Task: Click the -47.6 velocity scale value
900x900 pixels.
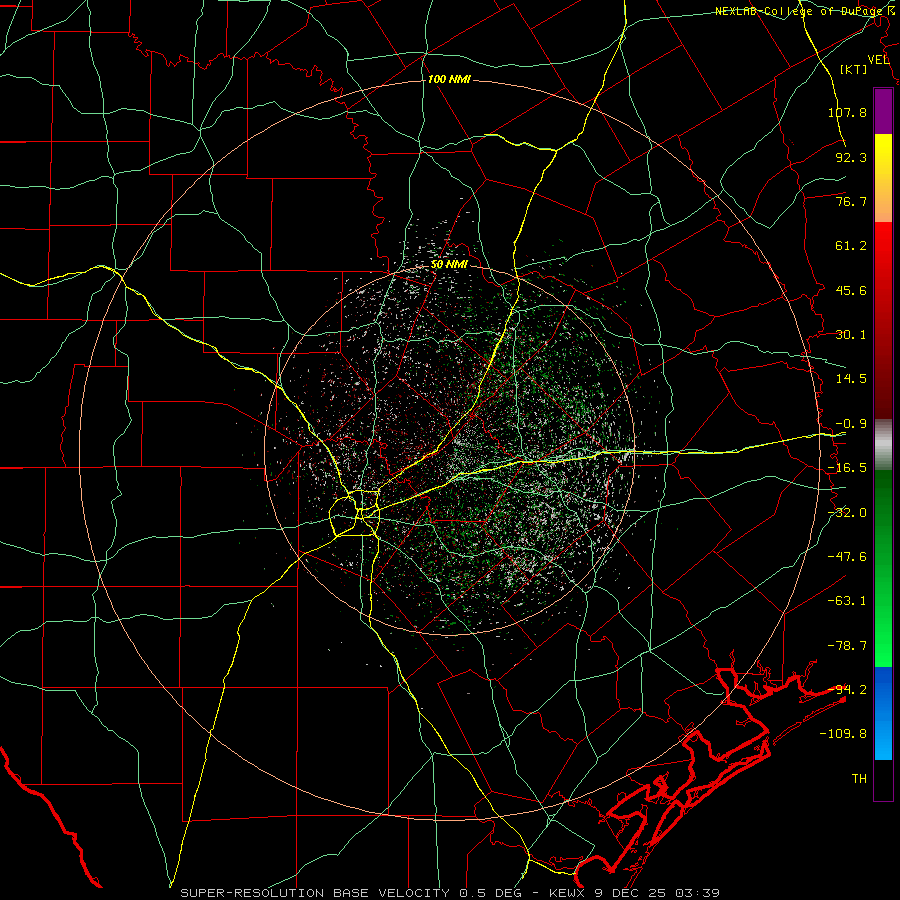Action: pyautogui.click(x=847, y=557)
